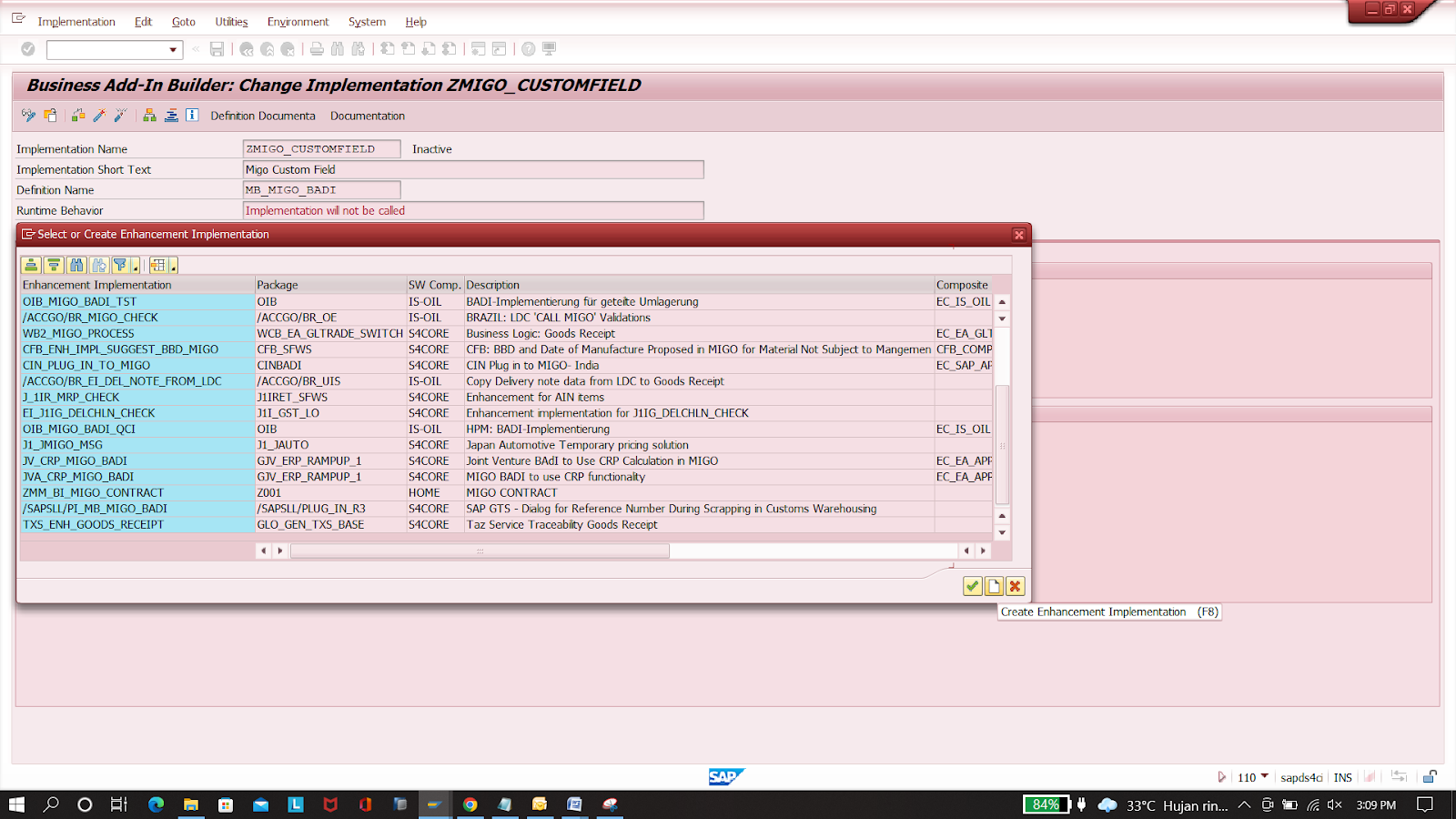
Task: Click the Package column header
Action: (x=330, y=285)
